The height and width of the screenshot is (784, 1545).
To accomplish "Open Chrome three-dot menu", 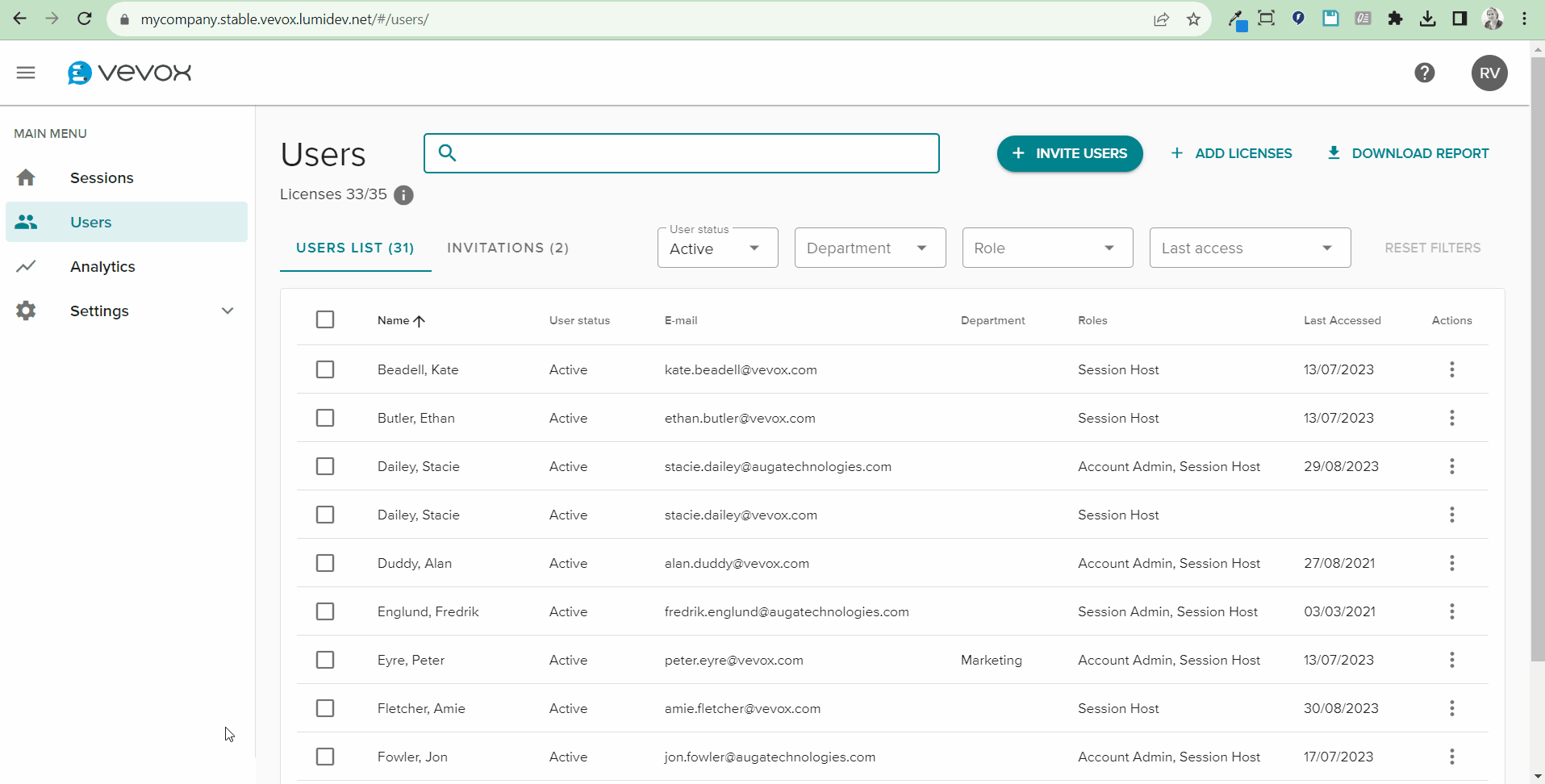I will tap(1524, 19).
